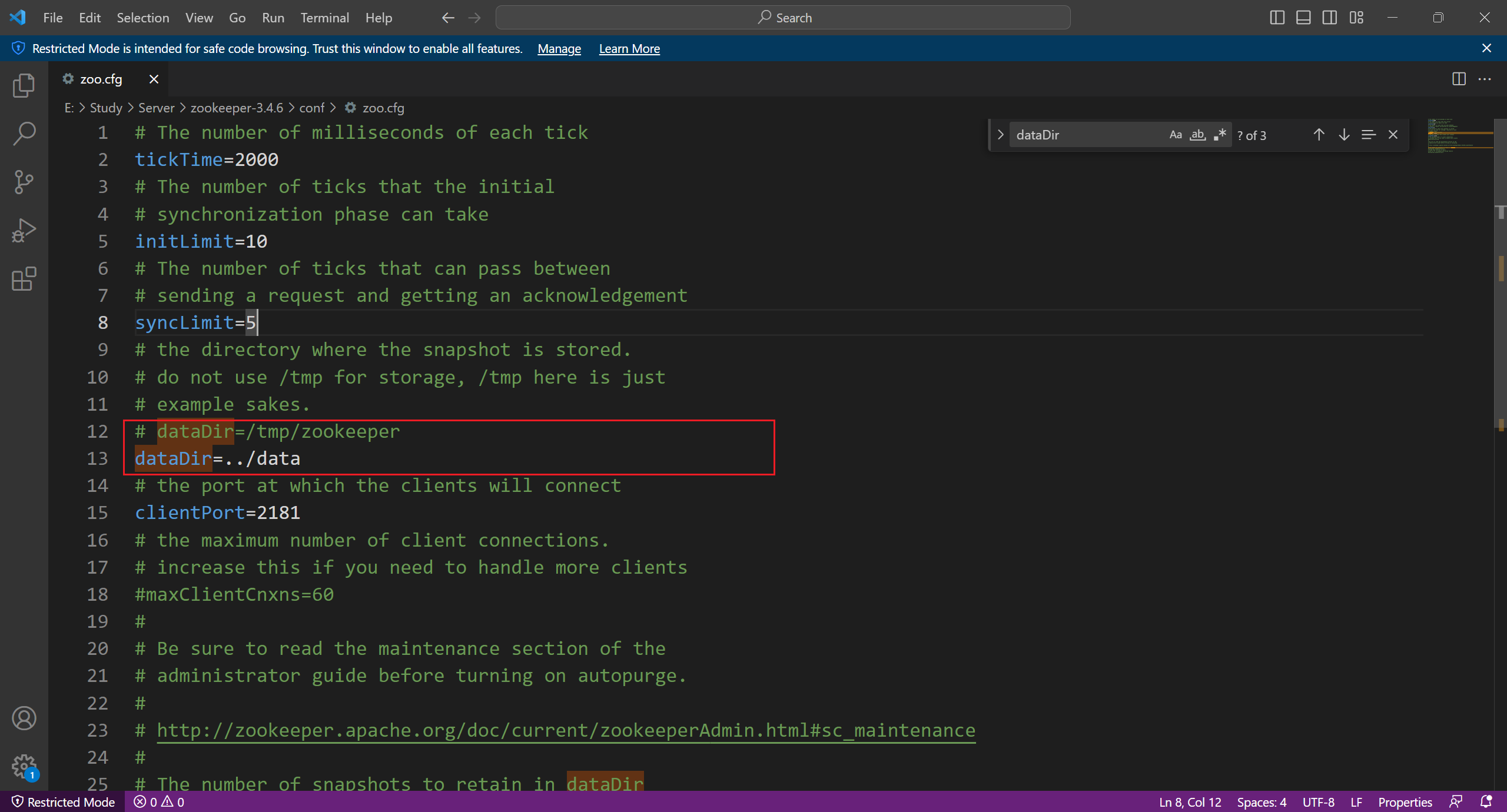Open the notifications bell
Image resolution: width=1507 pixels, height=812 pixels.
point(1485,802)
